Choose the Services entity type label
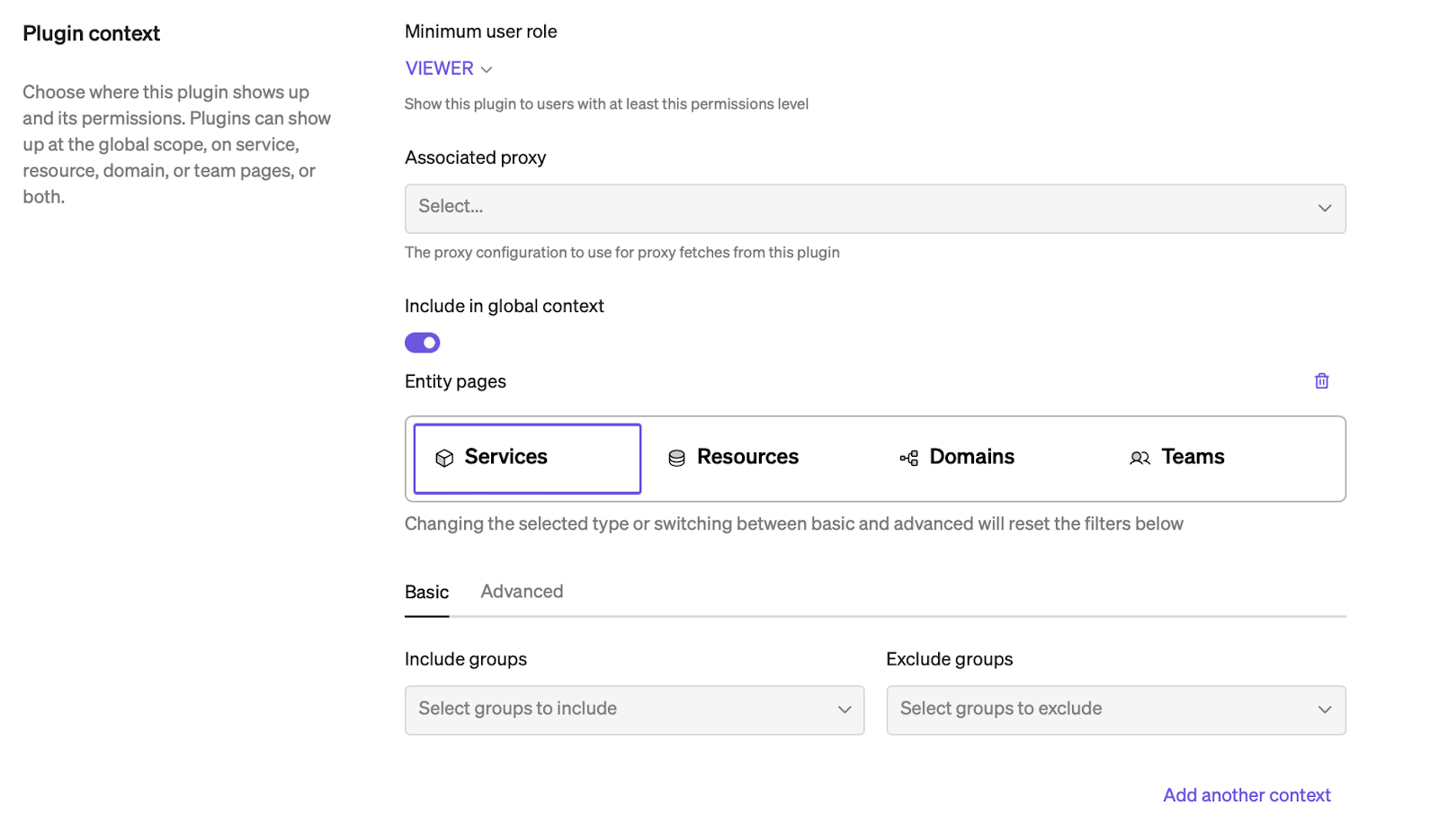 [505, 457]
